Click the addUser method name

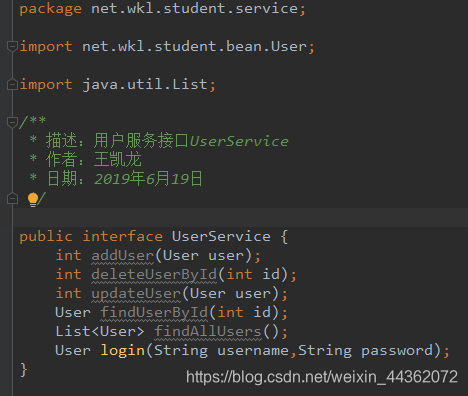tap(122, 256)
